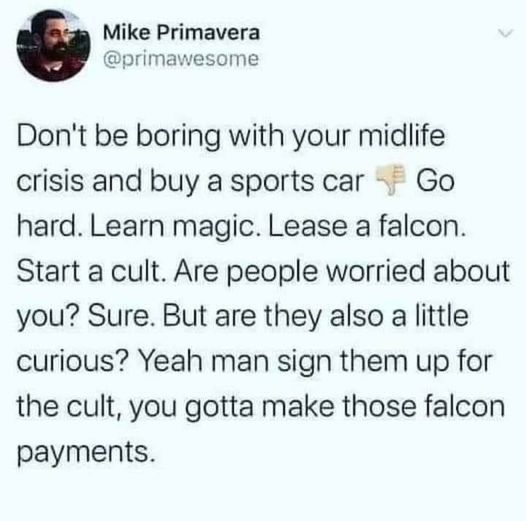This screenshot has width=526, height=521.
Task: Click the words "also a little"
Action: [399, 316]
